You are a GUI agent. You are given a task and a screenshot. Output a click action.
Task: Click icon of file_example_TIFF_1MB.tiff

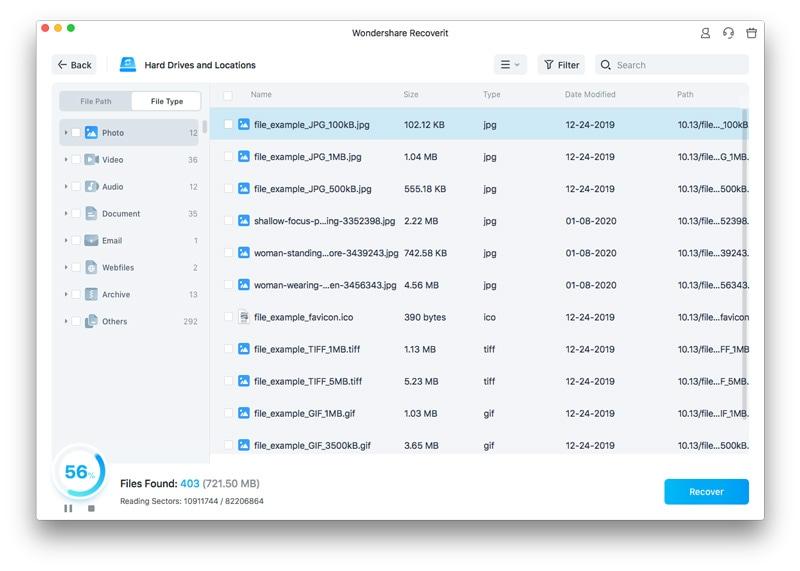point(244,349)
